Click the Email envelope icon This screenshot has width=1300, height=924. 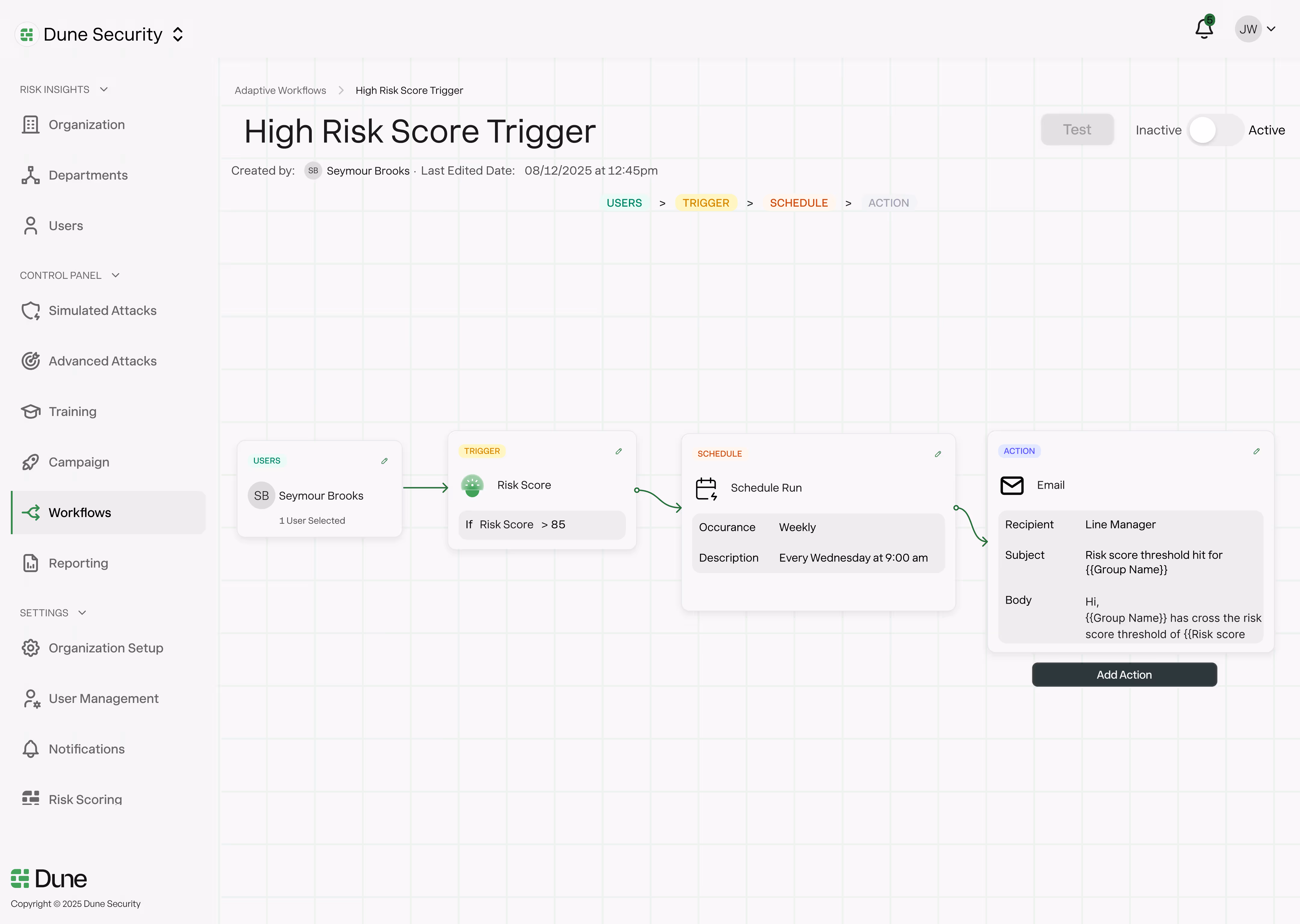(x=1011, y=485)
